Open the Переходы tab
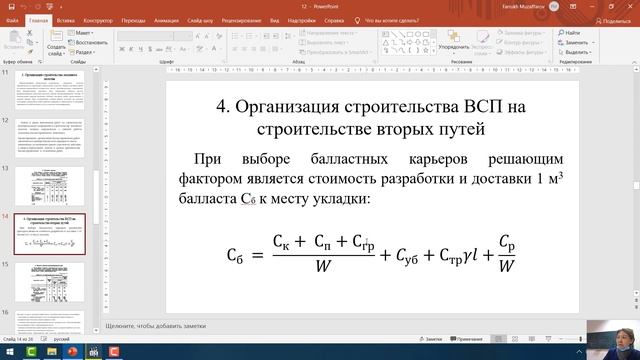This screenshot has width=640, height=360. click(x=133, y=20)
